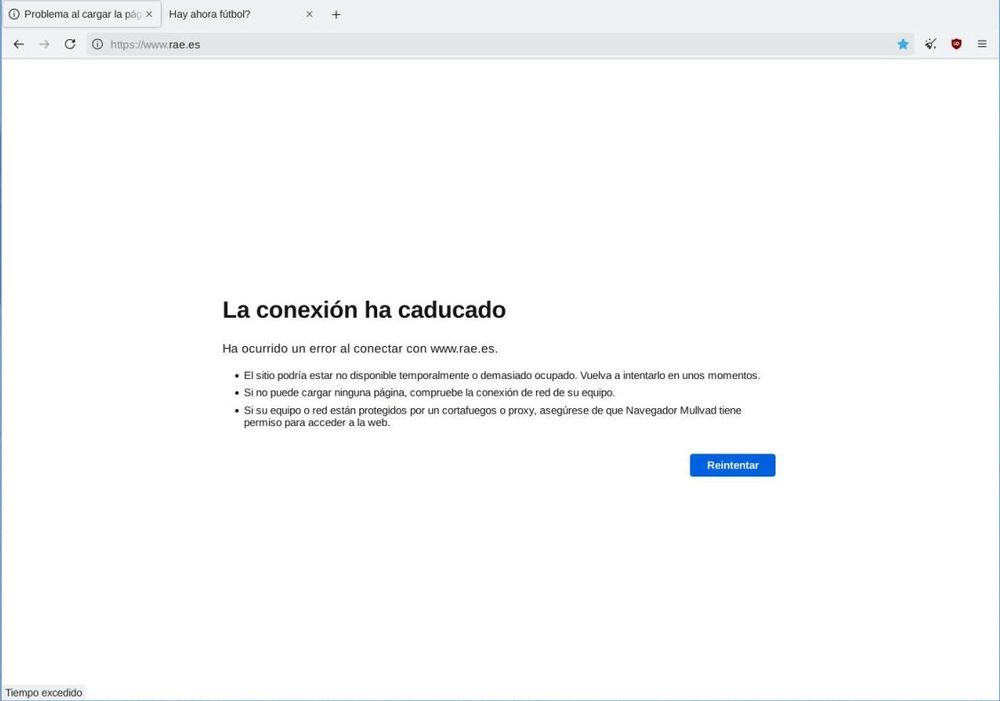Viewport: 1000px width, 701px height.
Task: Open site information via the circled-i icon
Action: (96, 44)
